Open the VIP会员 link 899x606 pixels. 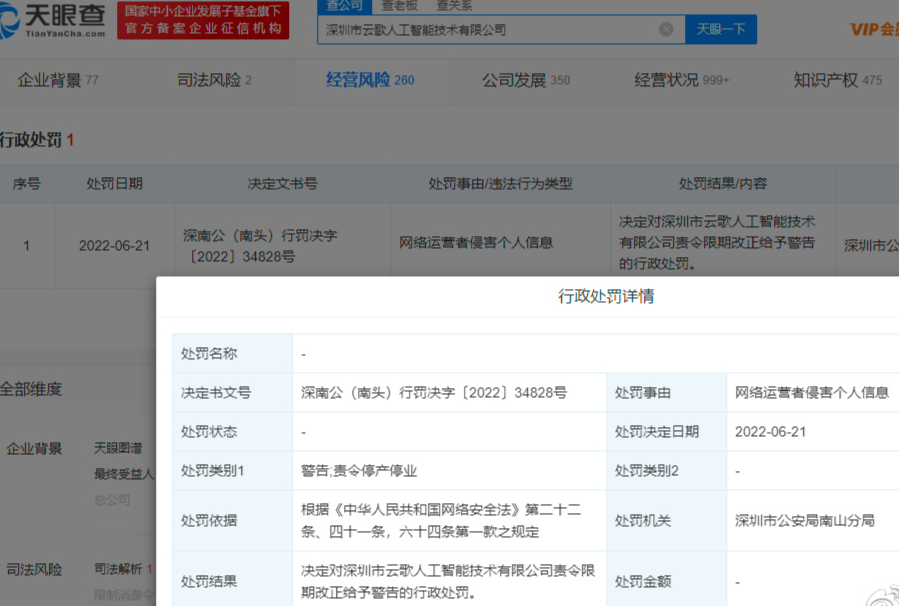coord(874,29)
